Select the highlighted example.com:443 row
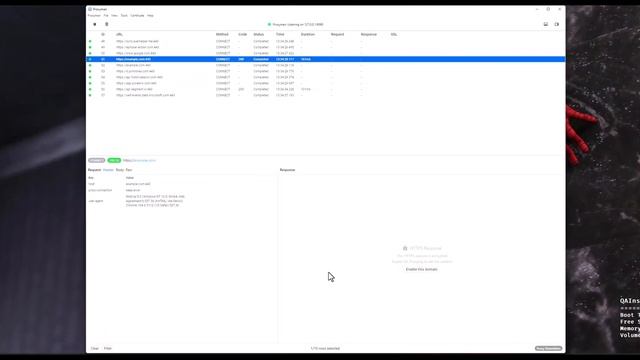The image size is (640, 360). tap(326, 59)
